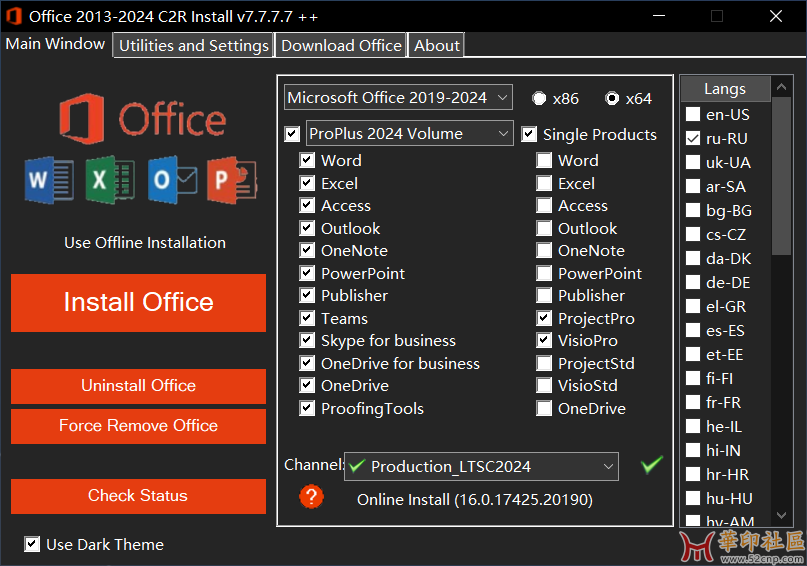Switch to Main Window tab
The image size is (807, 566).
point(55,44)
